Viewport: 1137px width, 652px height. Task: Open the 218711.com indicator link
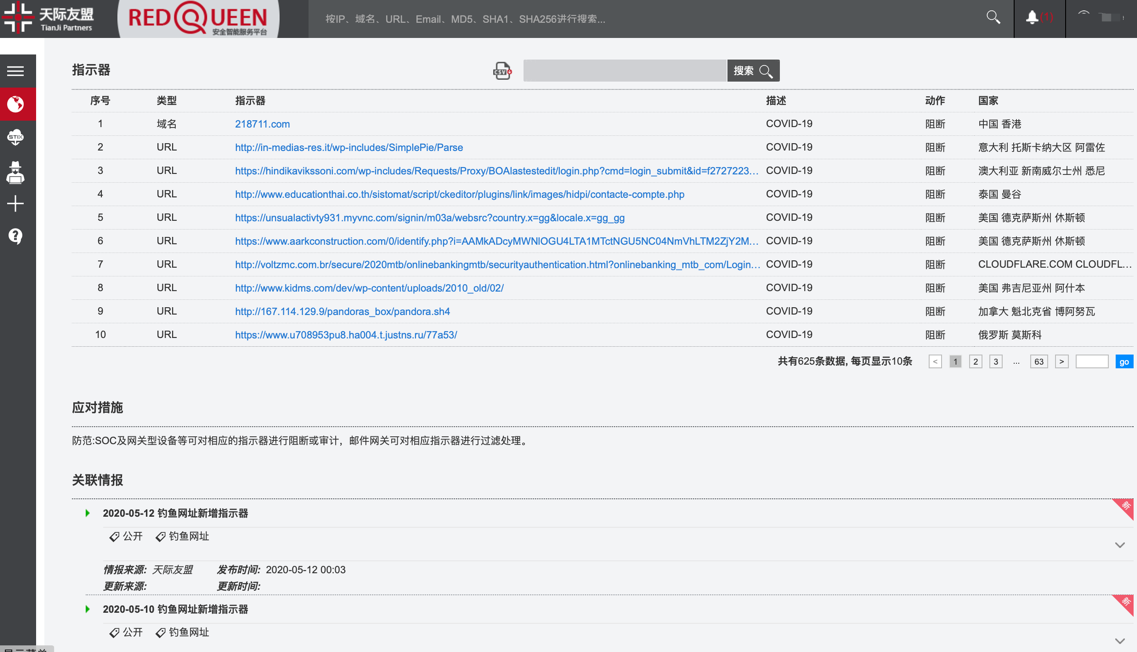tap(262, 124)
